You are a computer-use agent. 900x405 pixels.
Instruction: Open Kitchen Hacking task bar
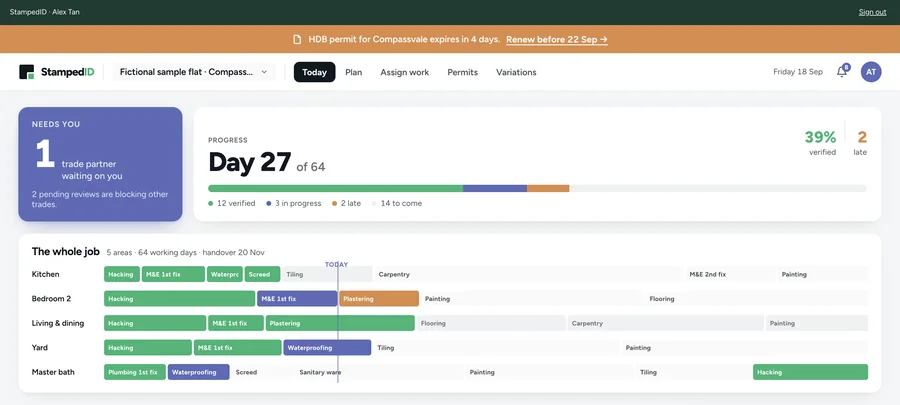[x=122, y=274]
